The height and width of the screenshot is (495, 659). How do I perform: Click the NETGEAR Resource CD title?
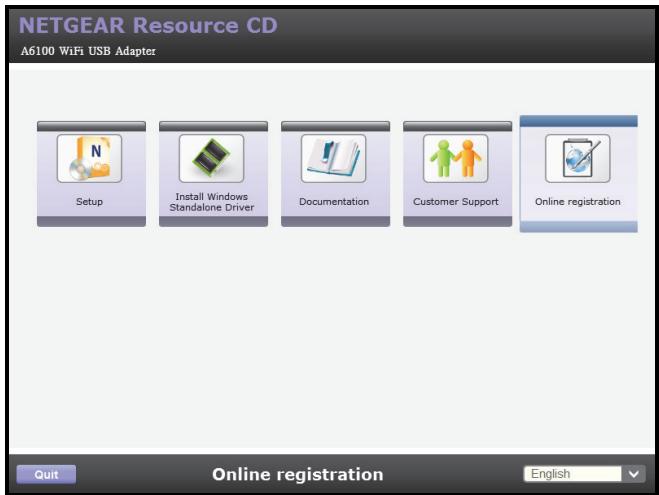point(148,25)
